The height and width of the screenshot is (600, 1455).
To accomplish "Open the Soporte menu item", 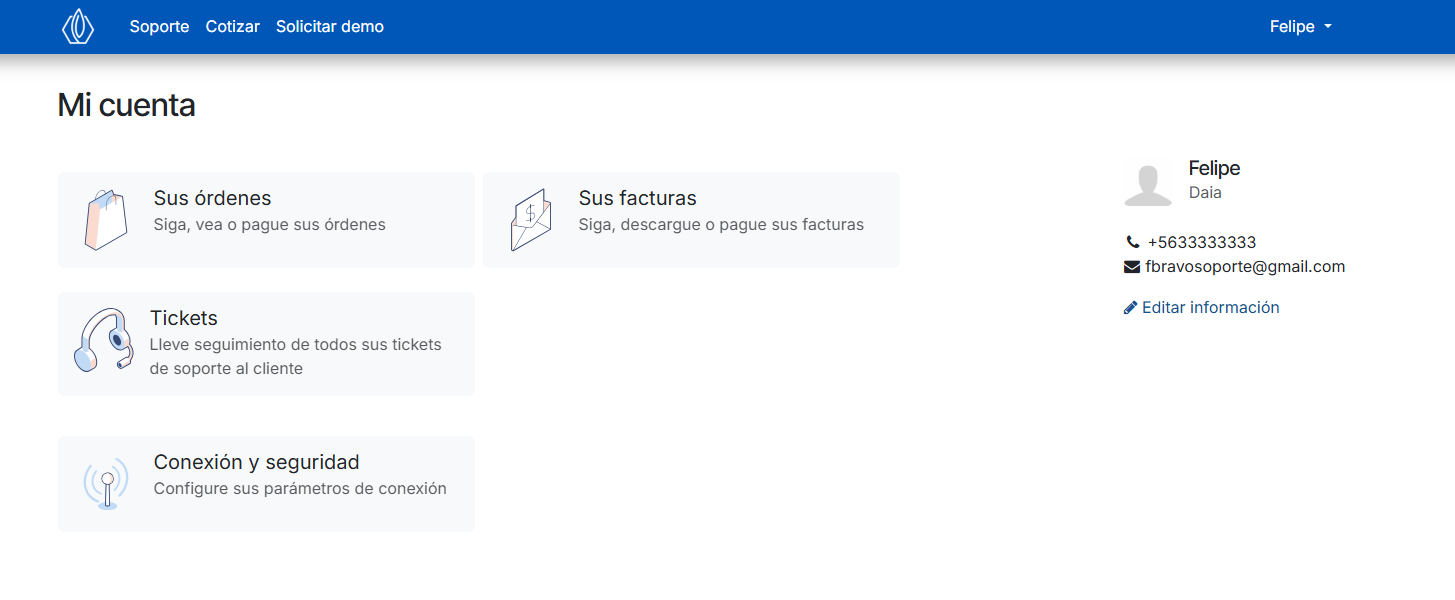I will point(159,26).
